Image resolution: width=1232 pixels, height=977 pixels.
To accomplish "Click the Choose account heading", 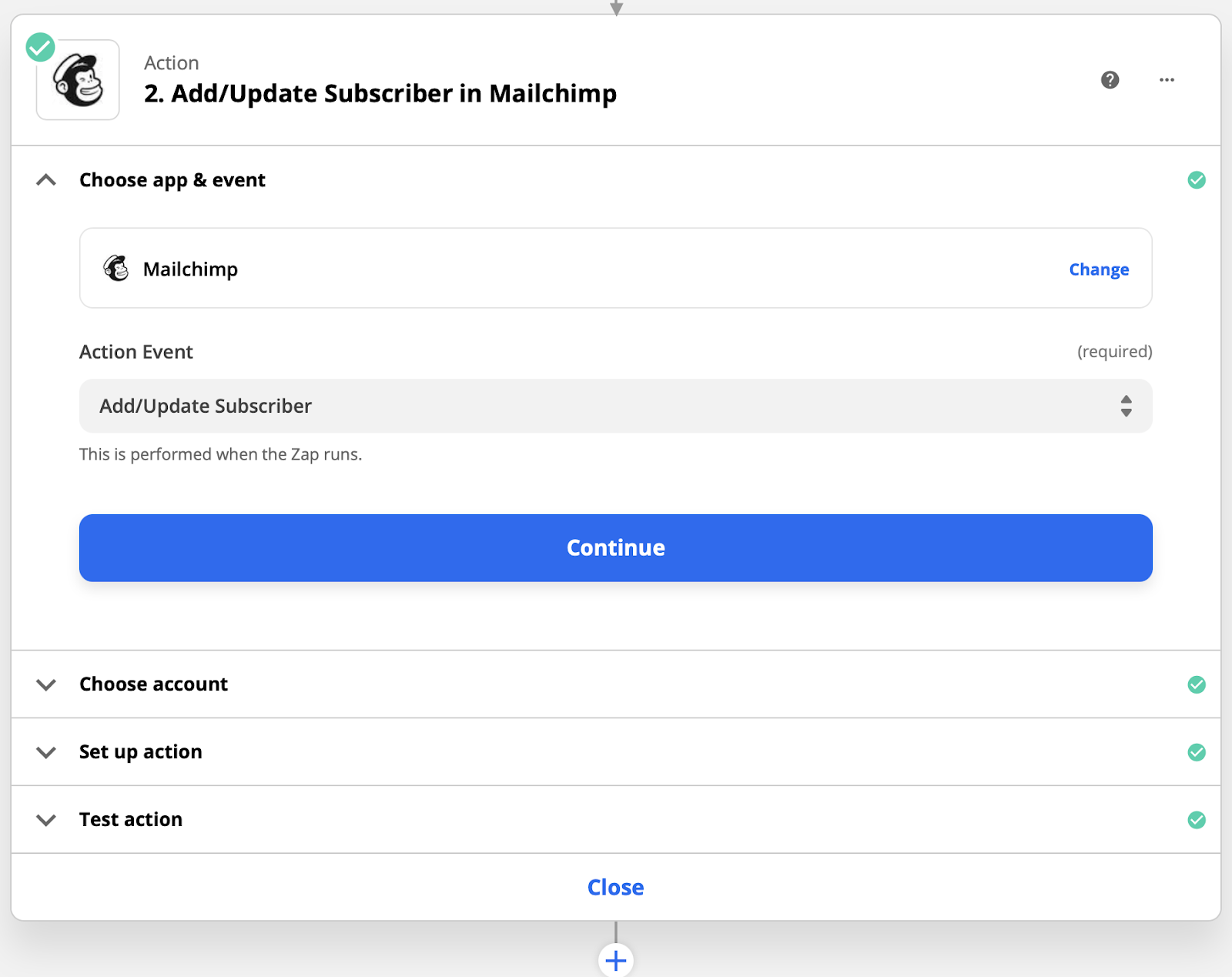I will click(153, 684).
